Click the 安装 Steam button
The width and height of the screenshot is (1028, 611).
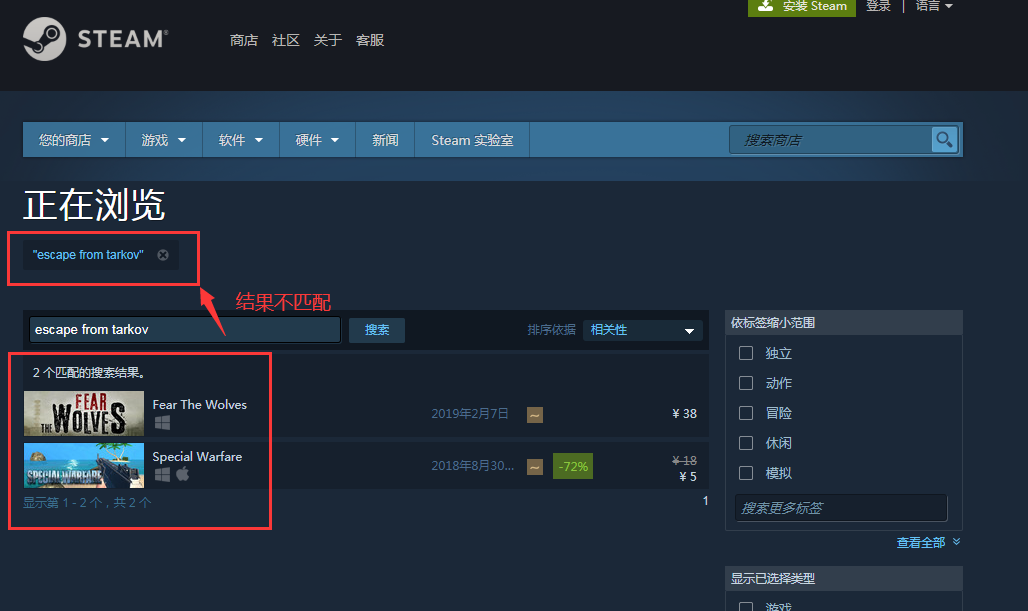coord(802,7)
